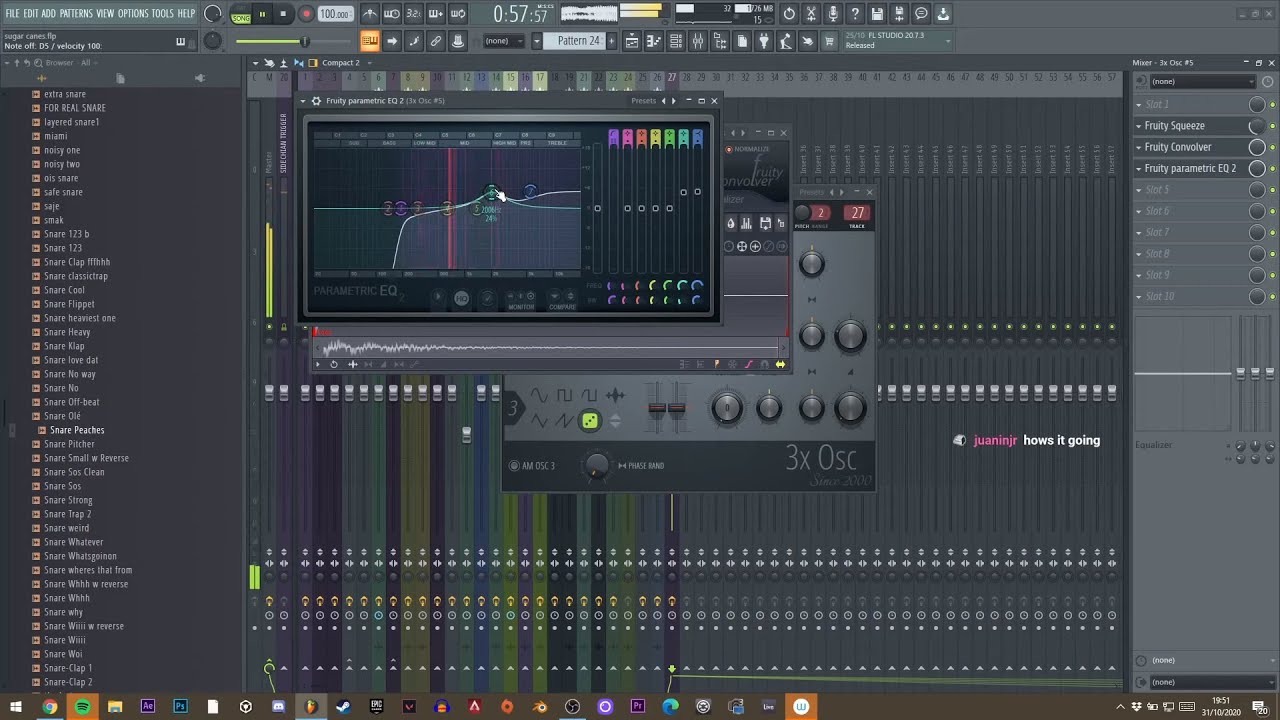
Task: Open Fruity Squeeze slot menu arrow
Action: 1139,126
